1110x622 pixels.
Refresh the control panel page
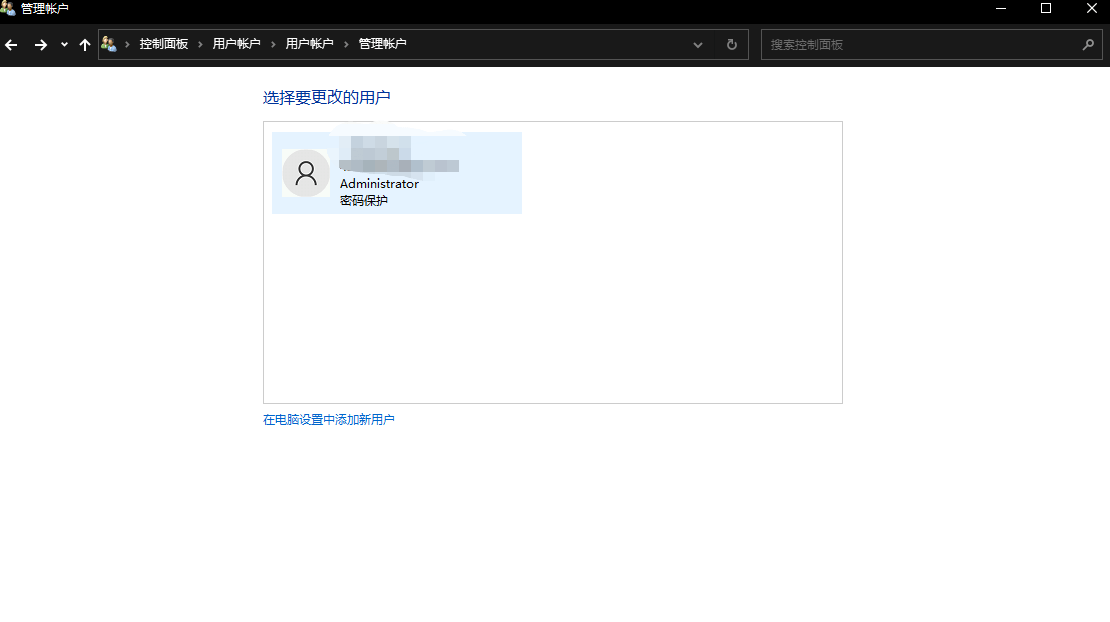tap(732, 45)
